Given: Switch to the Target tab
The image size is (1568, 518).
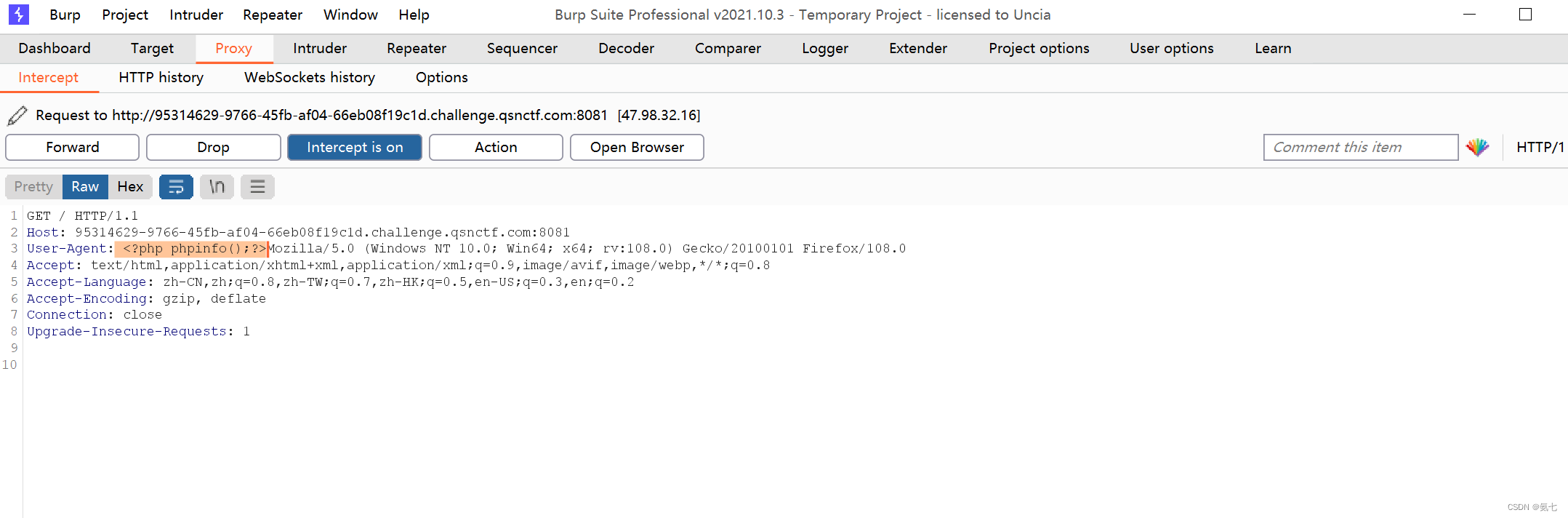Looking at the screenshot, I should [152, 48].
